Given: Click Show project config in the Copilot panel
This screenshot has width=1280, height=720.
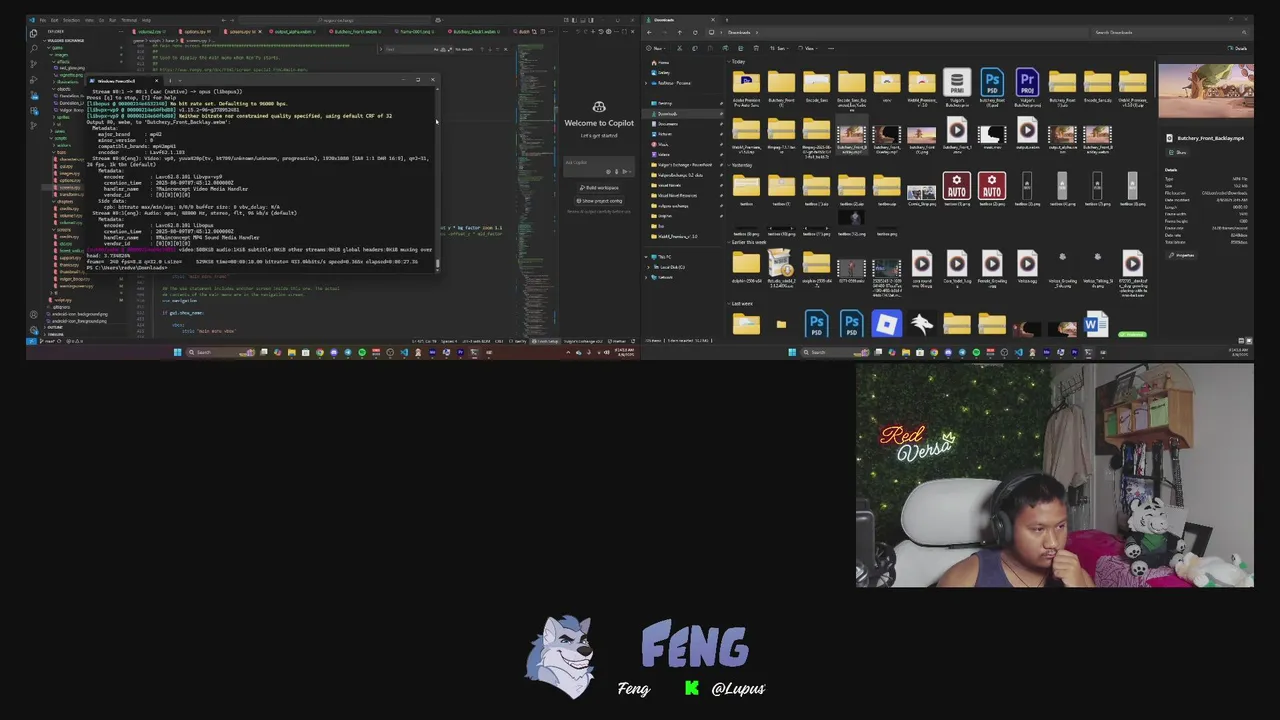Looking at the screenshot, I should (x=599, y=201).
